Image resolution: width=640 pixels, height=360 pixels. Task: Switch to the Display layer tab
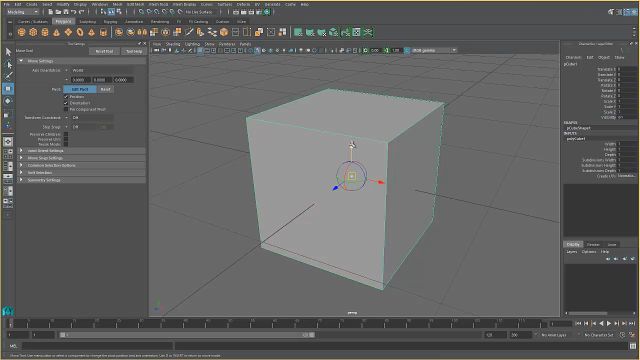573,244
